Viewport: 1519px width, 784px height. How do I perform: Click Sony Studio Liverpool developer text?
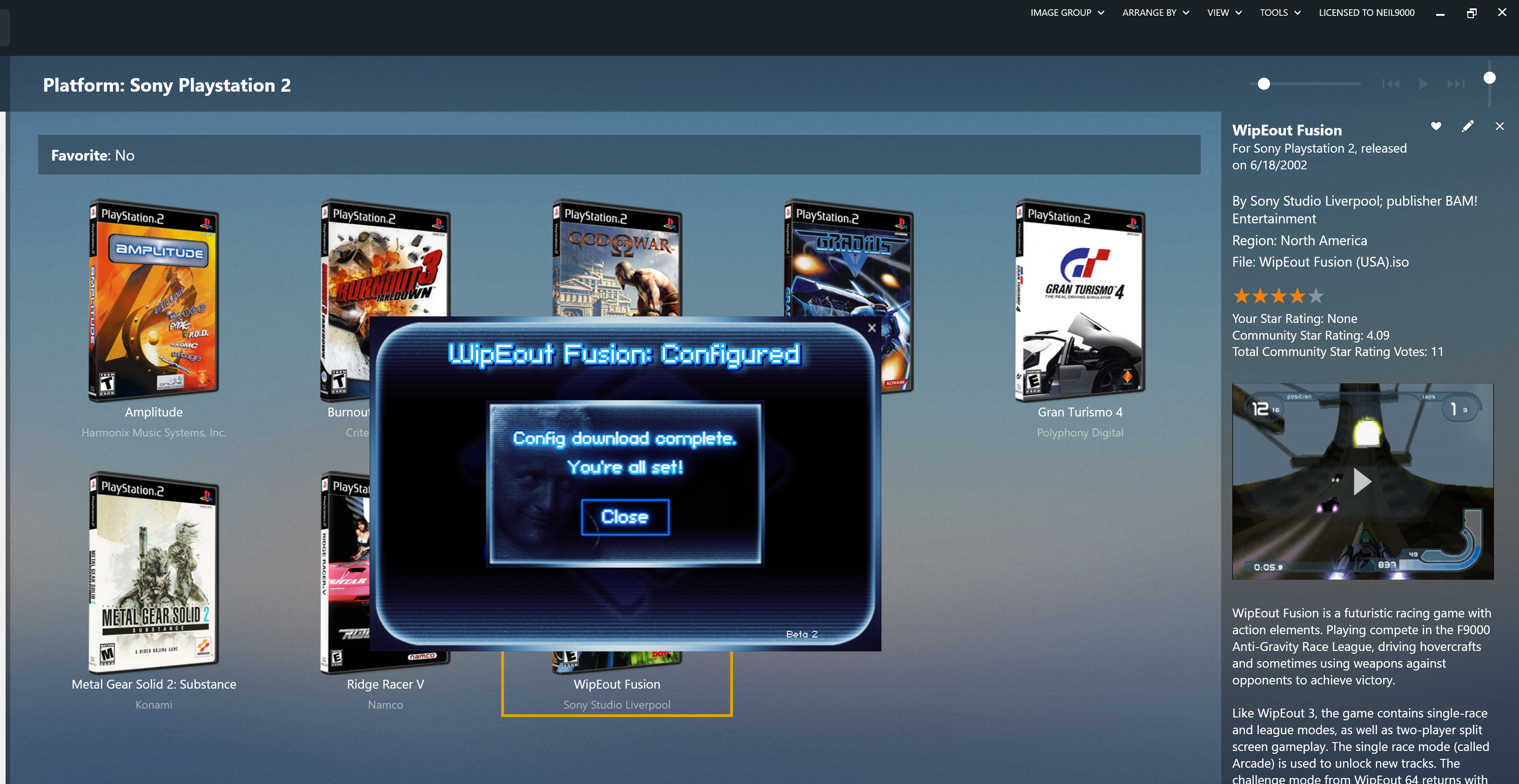(x=617, y=705)
